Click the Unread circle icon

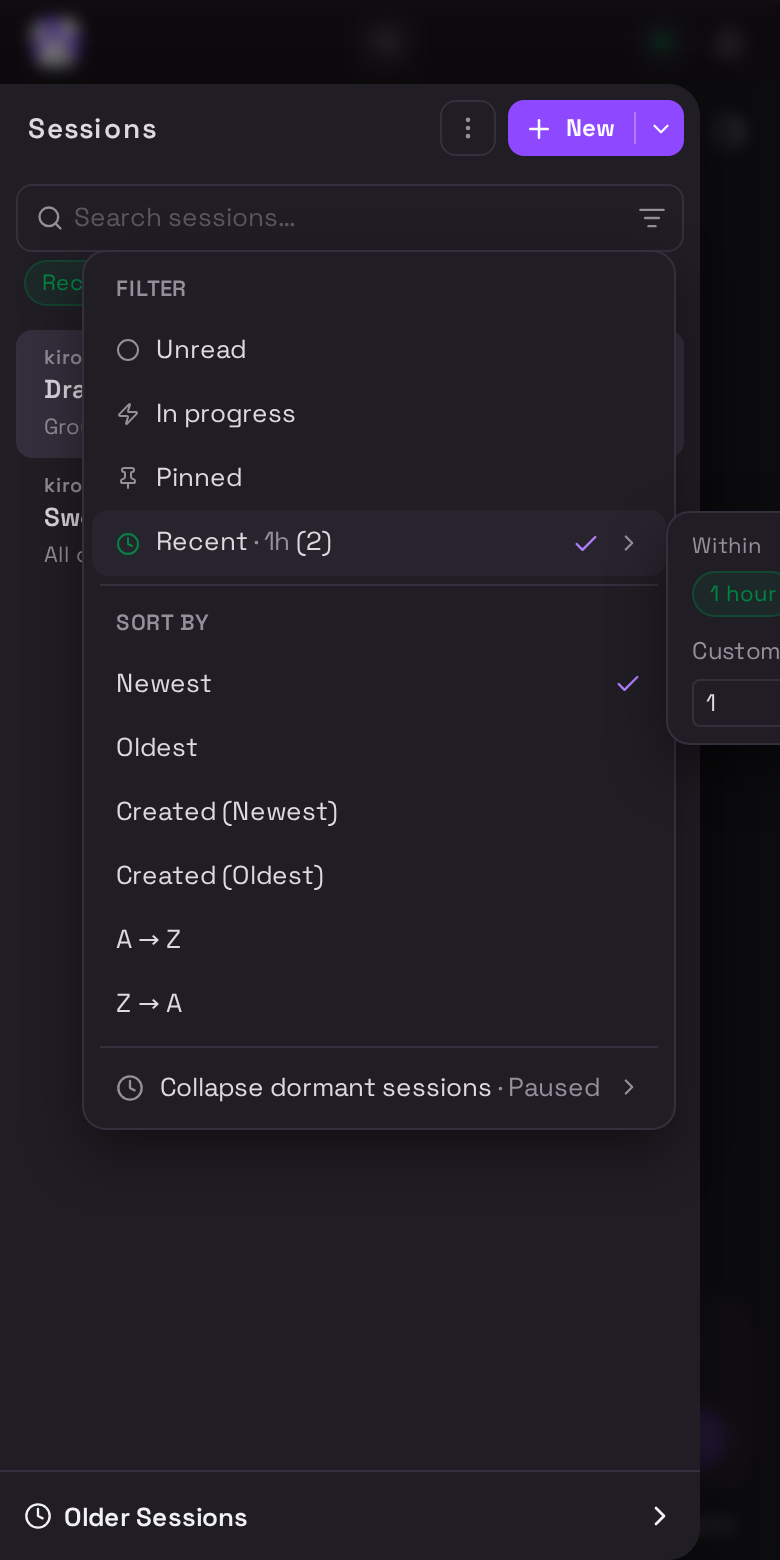pos(128,350)
